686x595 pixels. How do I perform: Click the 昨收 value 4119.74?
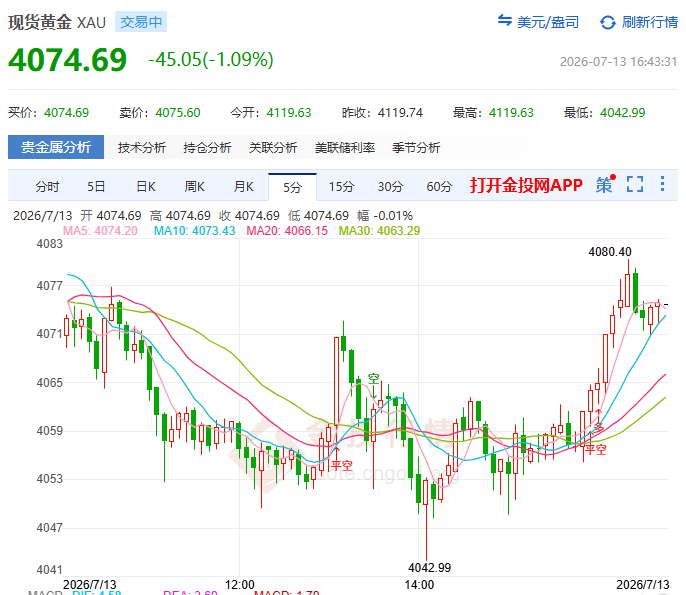[400, 113]
